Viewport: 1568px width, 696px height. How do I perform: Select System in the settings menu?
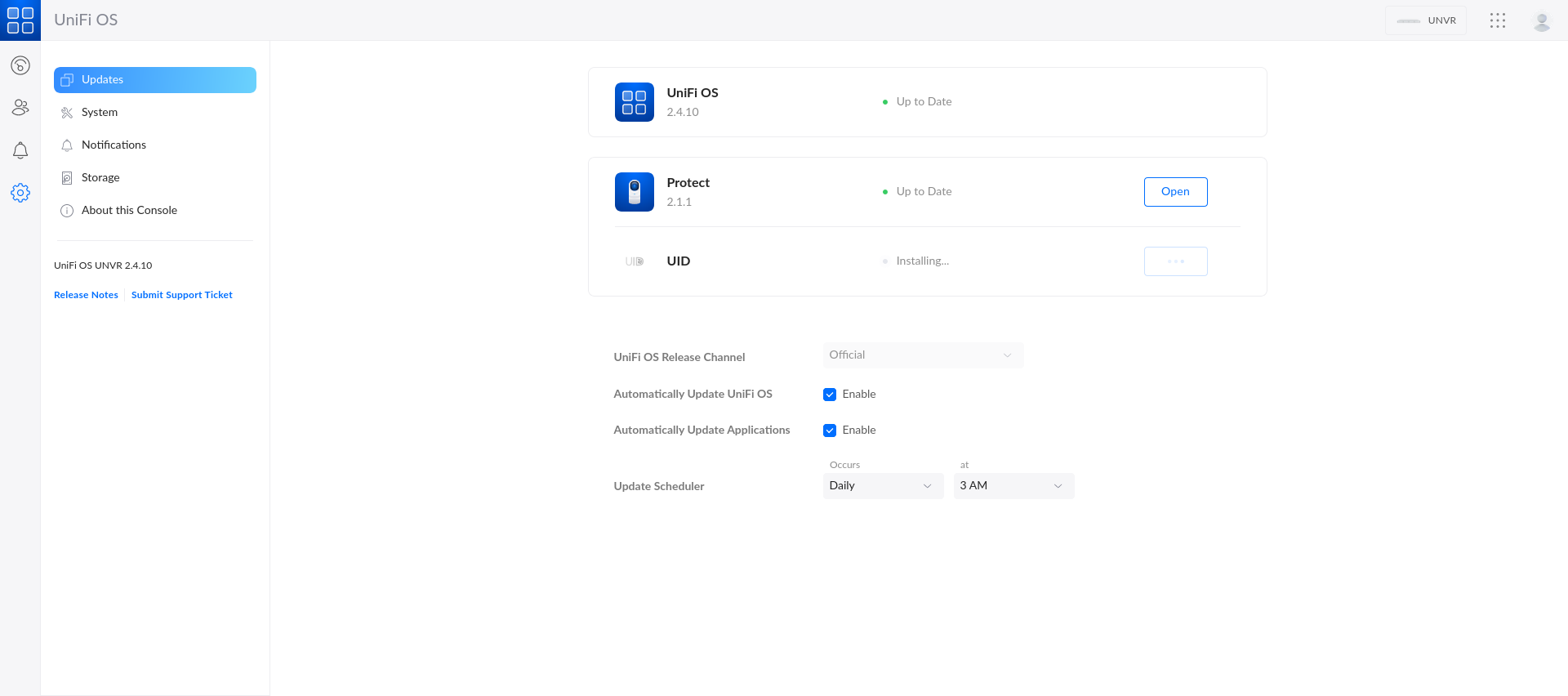click(100, 113)
